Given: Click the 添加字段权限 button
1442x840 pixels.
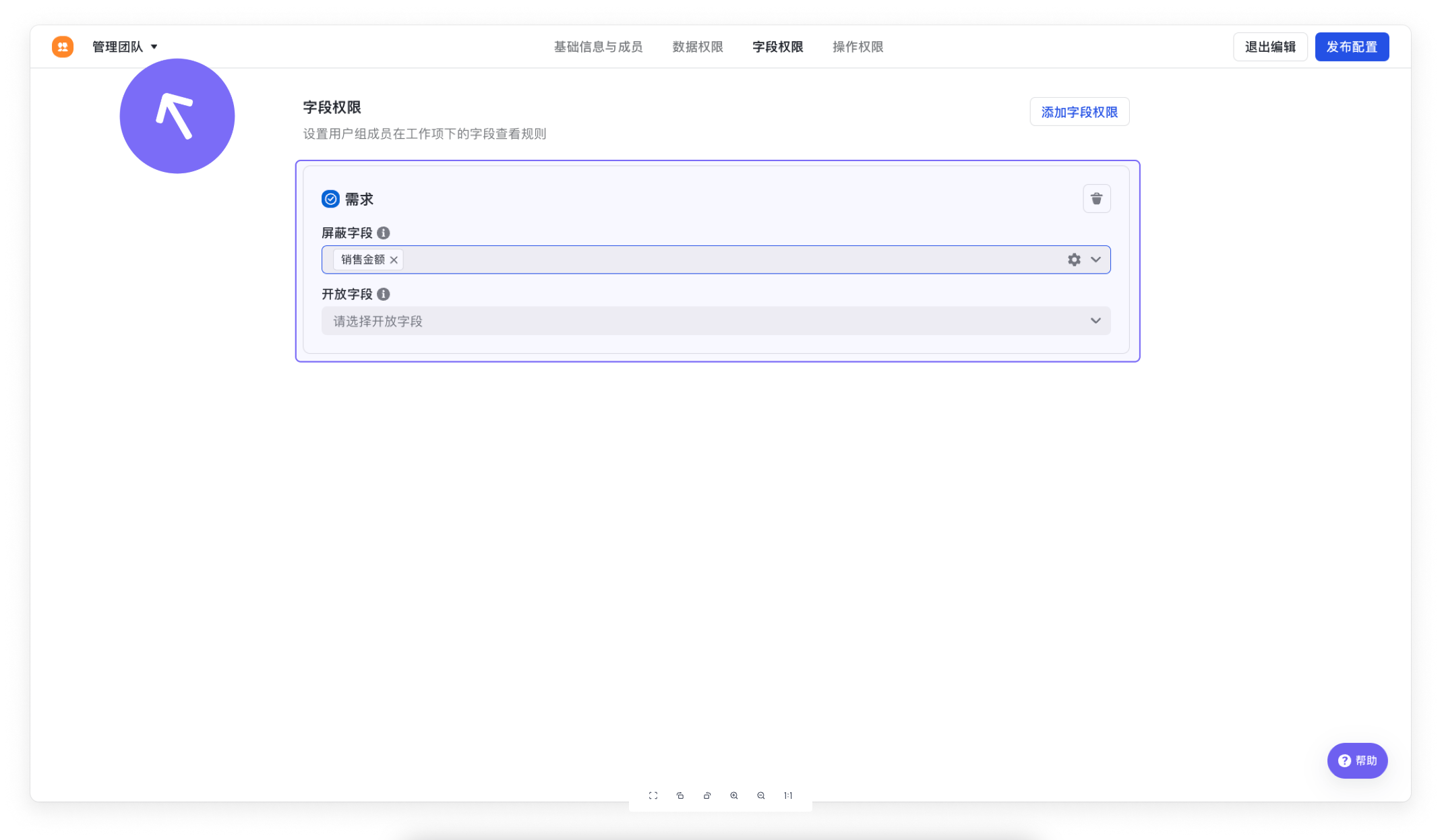Looking at the screenshot, I should 1079,112.
